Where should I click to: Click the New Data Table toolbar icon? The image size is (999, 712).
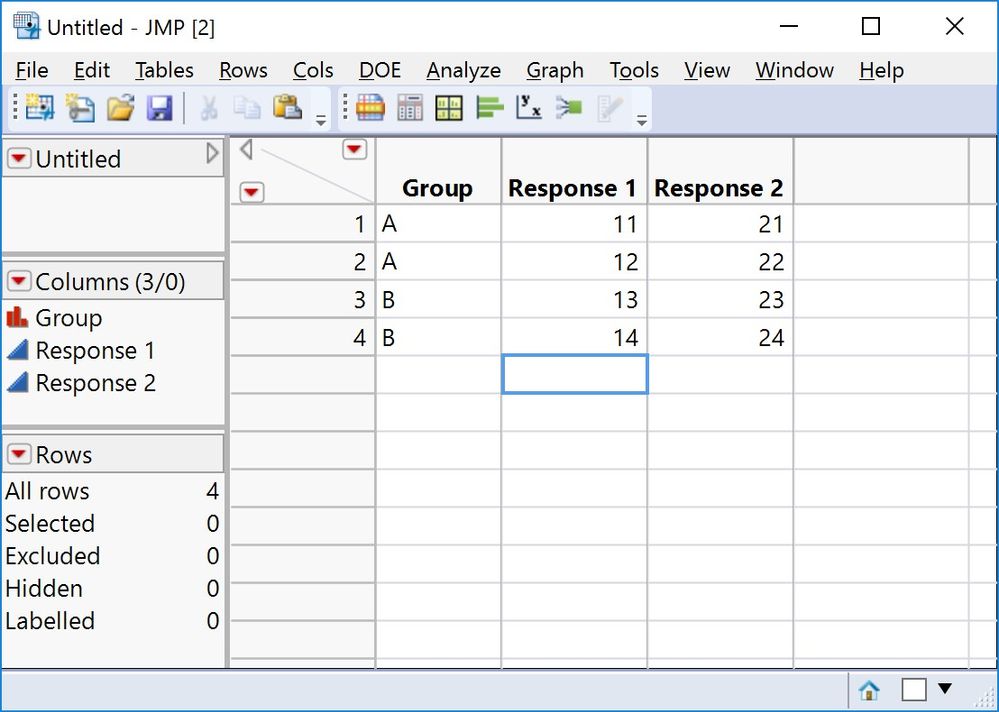tap(40, 108)
